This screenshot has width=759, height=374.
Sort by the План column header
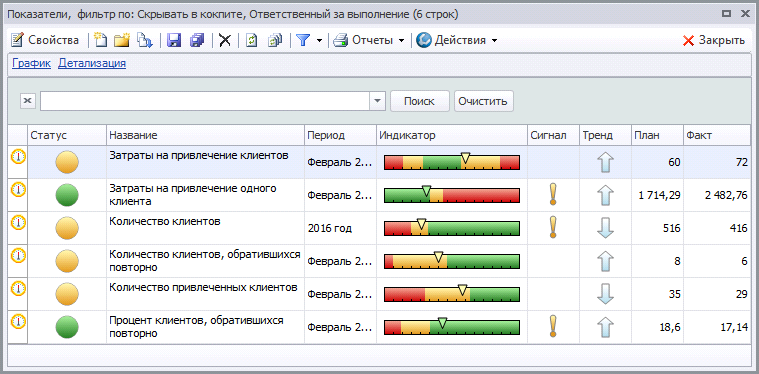[657, 135]
